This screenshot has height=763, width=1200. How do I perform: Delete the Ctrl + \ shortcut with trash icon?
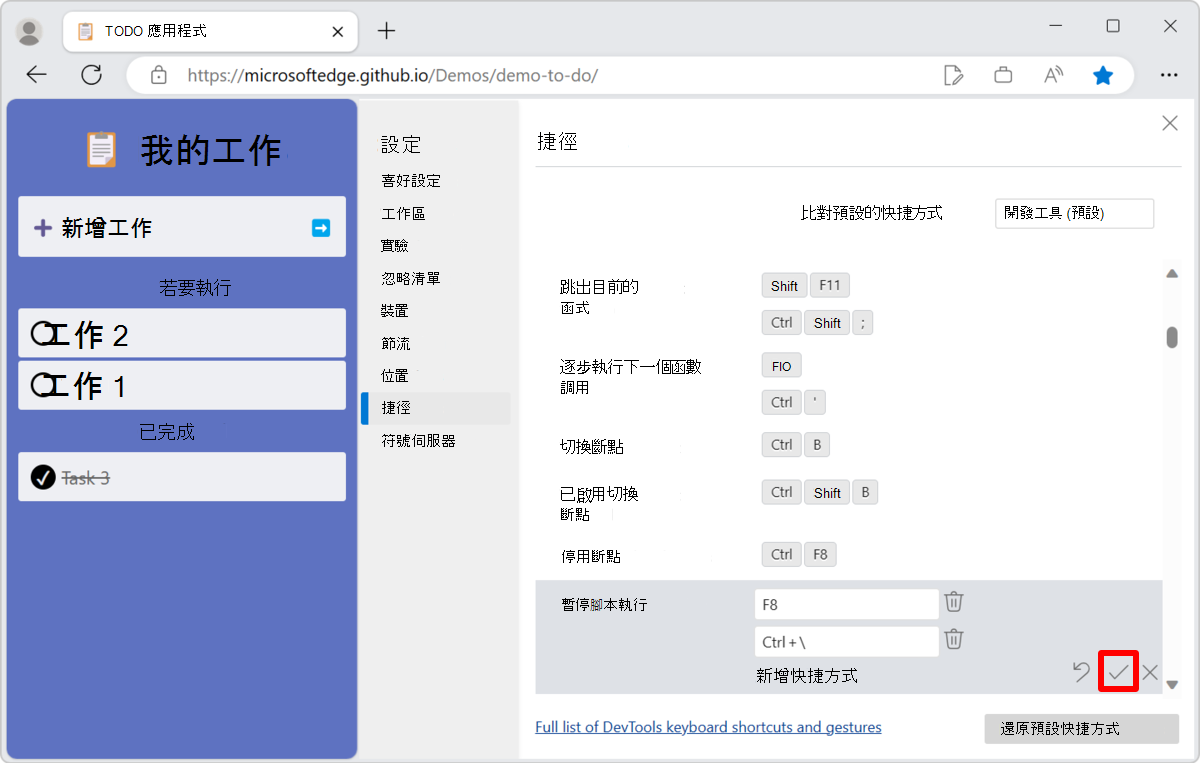[x=953, y=640]
